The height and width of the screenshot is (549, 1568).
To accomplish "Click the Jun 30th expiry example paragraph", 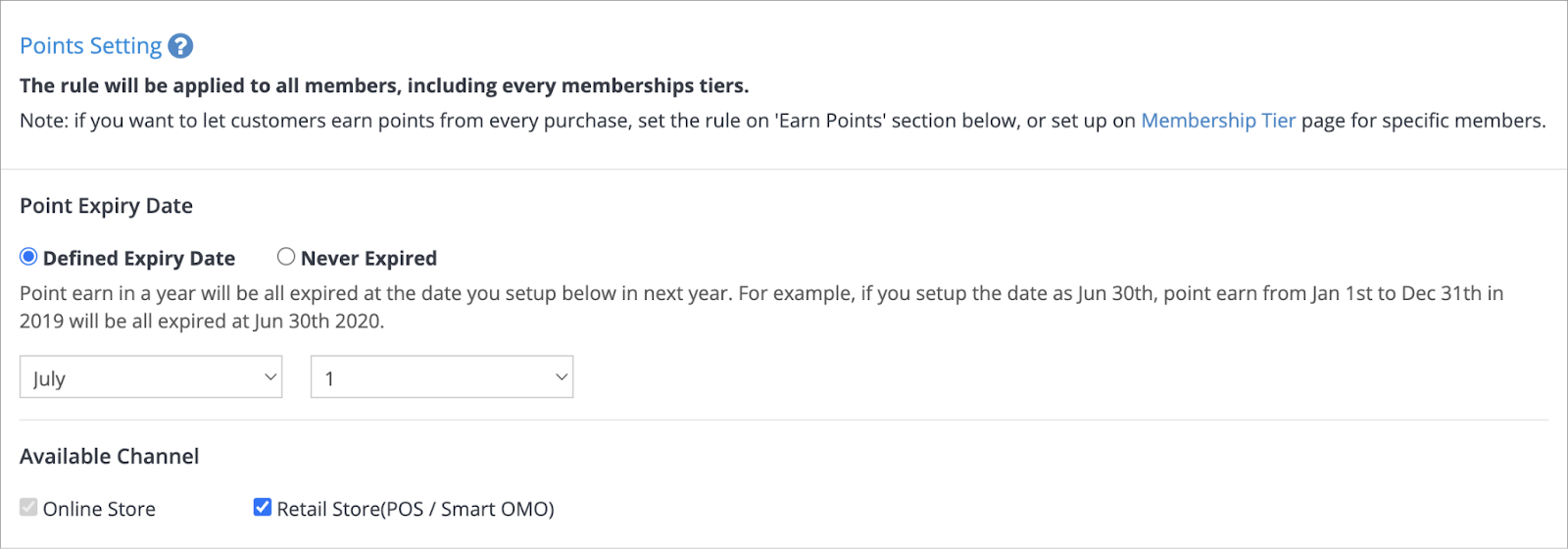I will click(x=761, y=307).
